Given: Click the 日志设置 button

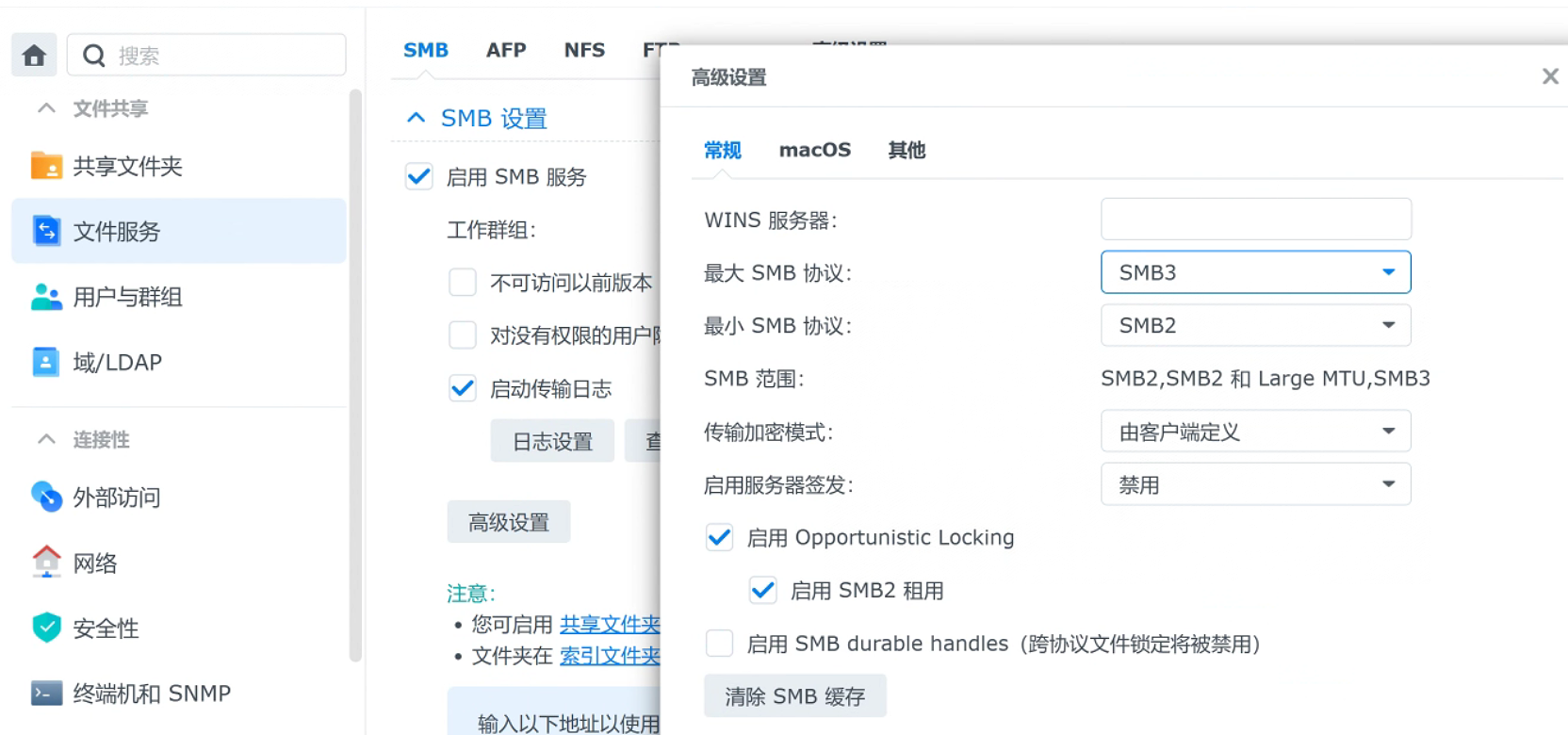Looking at the screenshot, I should pyautogui.click(x=552, y=441).
